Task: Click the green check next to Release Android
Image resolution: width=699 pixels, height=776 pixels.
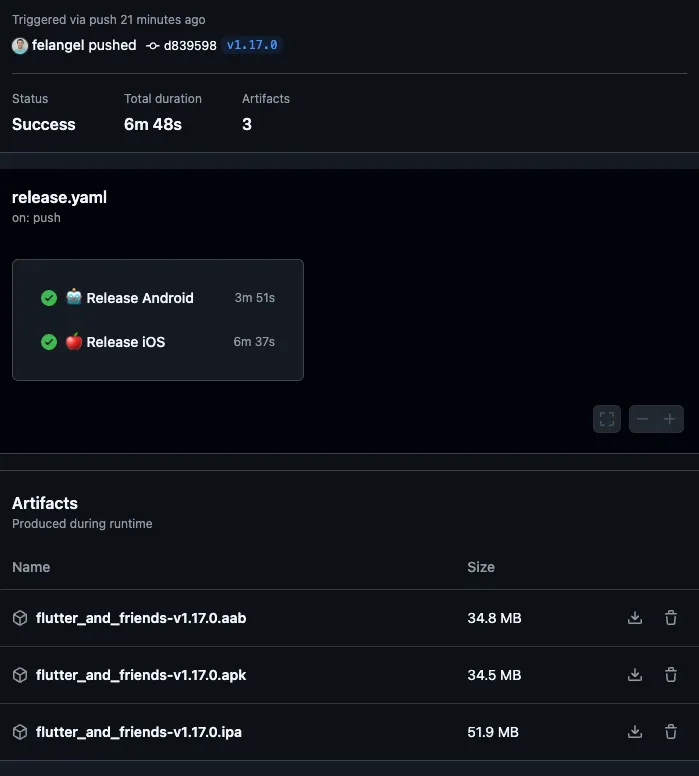Action: coord(49,298)
